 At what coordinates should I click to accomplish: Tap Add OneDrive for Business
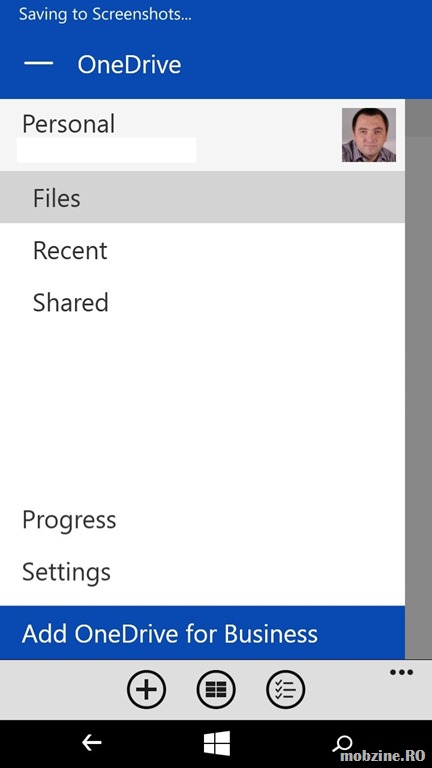click(202, 633)
